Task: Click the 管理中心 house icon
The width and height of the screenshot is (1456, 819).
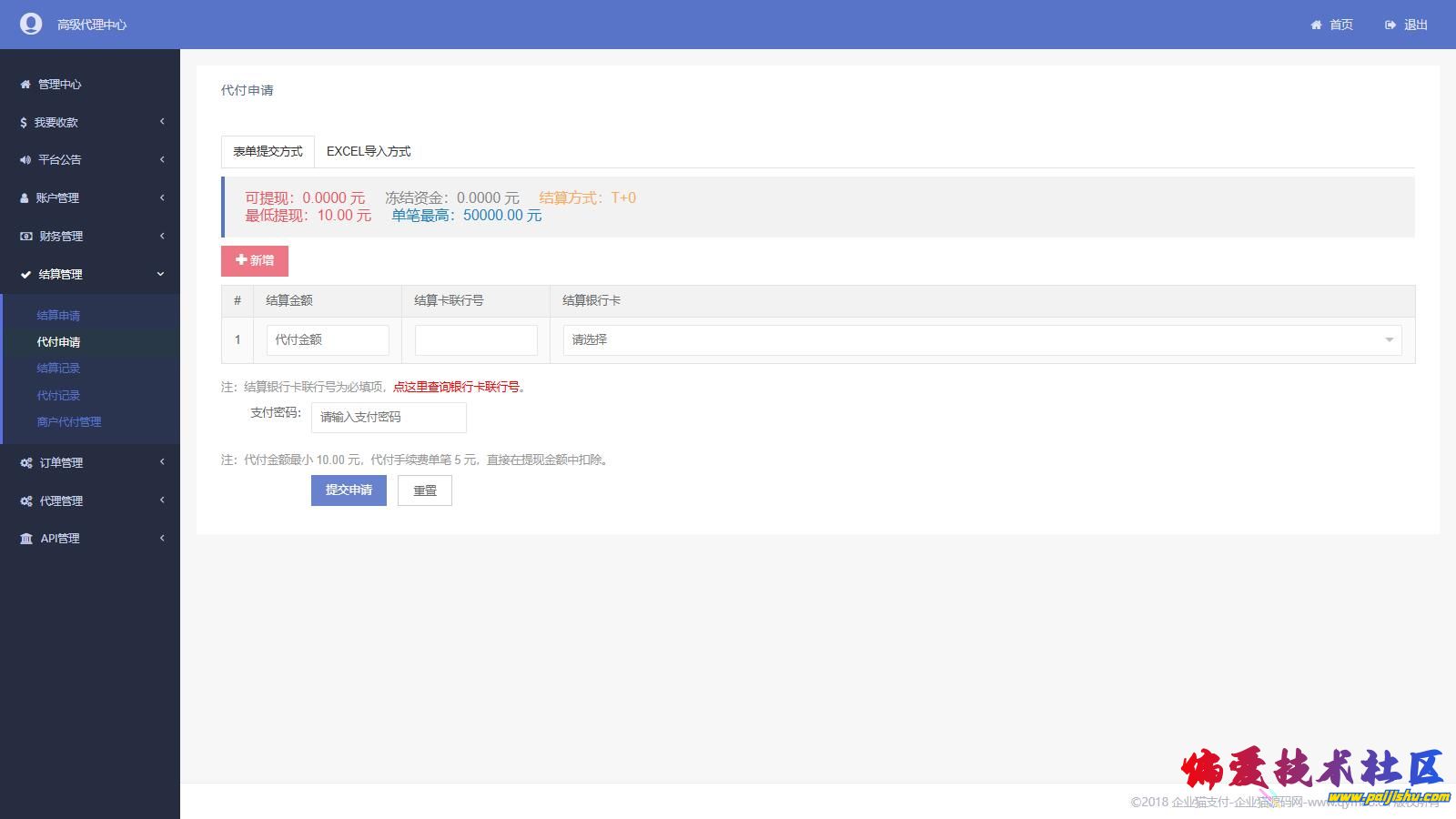Action: (25, 85)
